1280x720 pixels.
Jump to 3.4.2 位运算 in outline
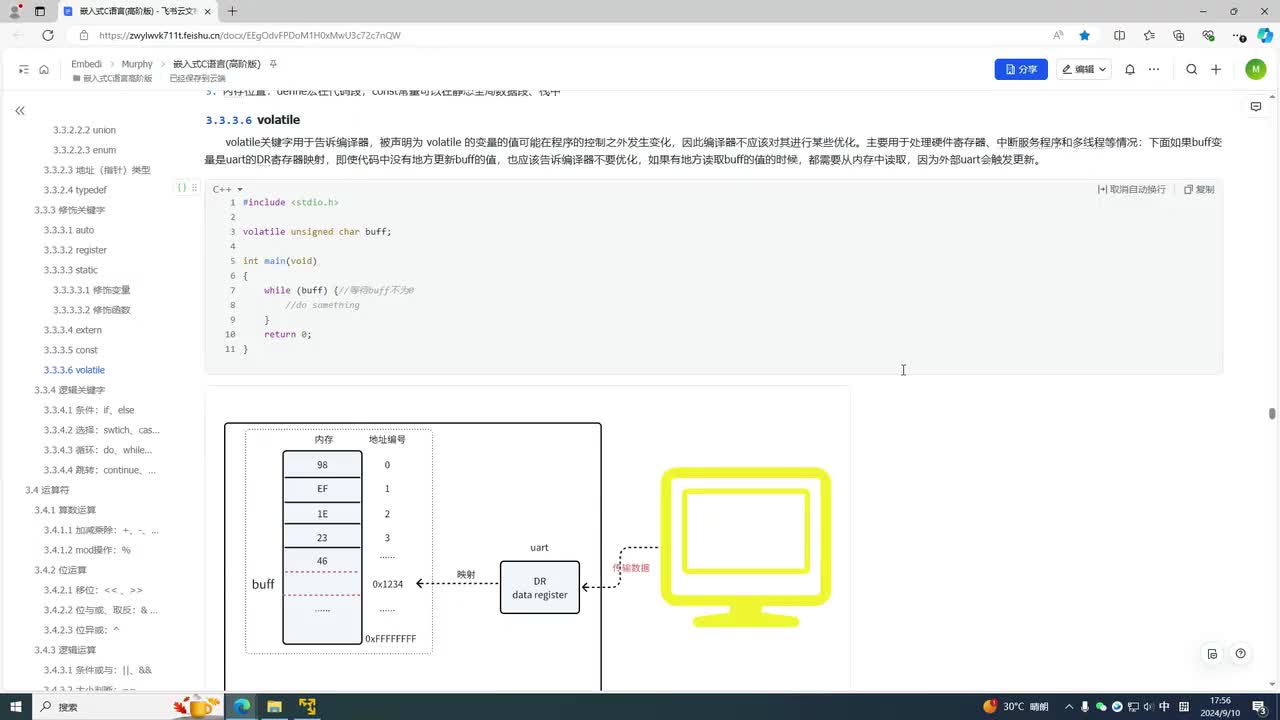click(60, 570)
